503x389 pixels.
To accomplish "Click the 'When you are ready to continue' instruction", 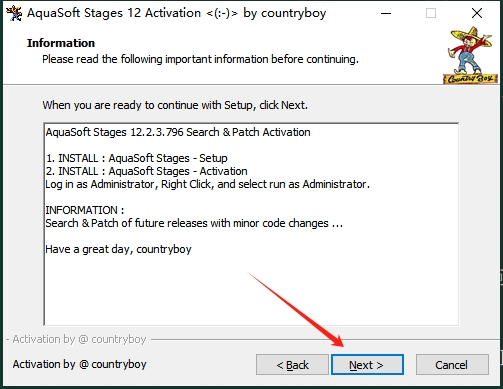I will [x=175, y=105].
